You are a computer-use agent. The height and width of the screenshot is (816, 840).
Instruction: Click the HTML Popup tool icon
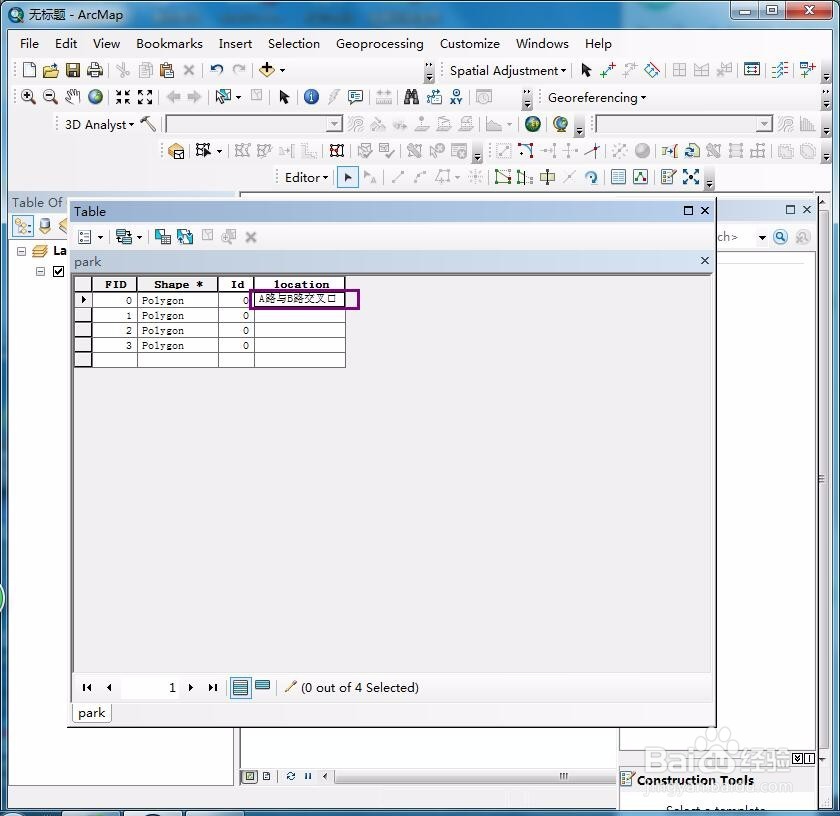(x=355, y=97)
